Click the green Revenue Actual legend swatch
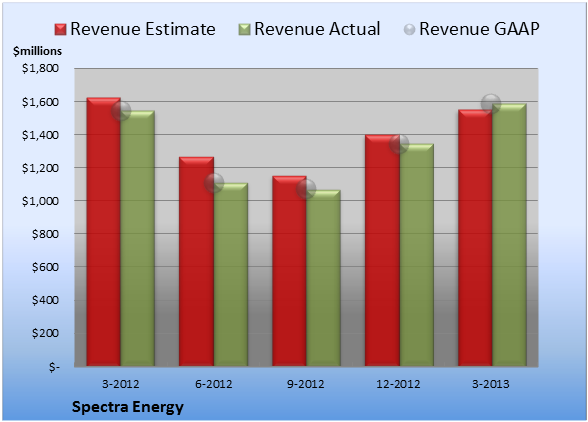Viewport: 588px width, 422px height. [244, 30]
